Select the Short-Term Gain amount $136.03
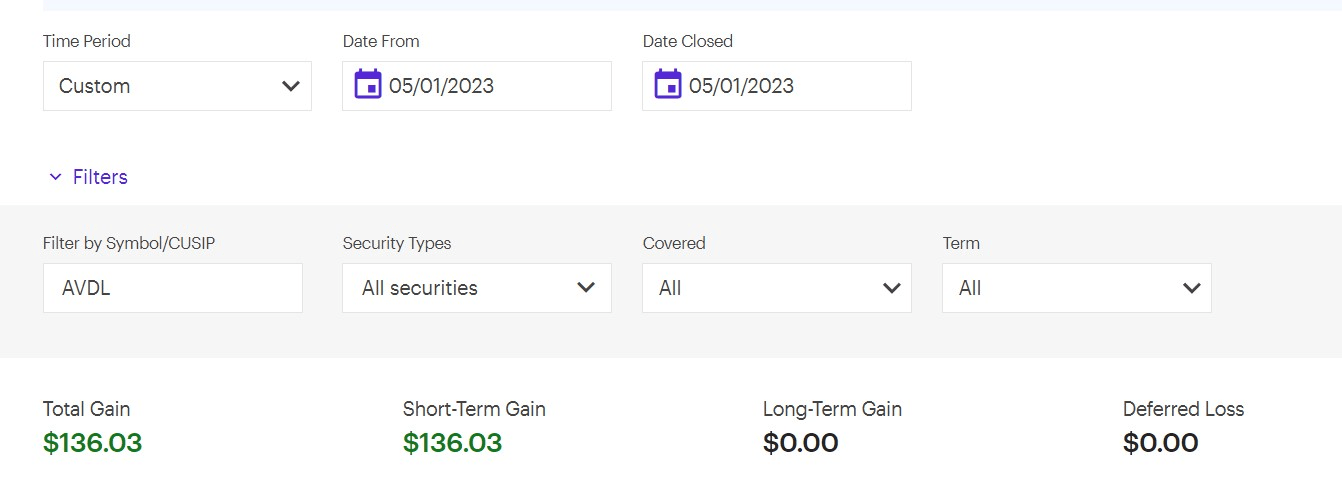The height and width of the screenshot is (496, 1342). [x=453, y=443]
